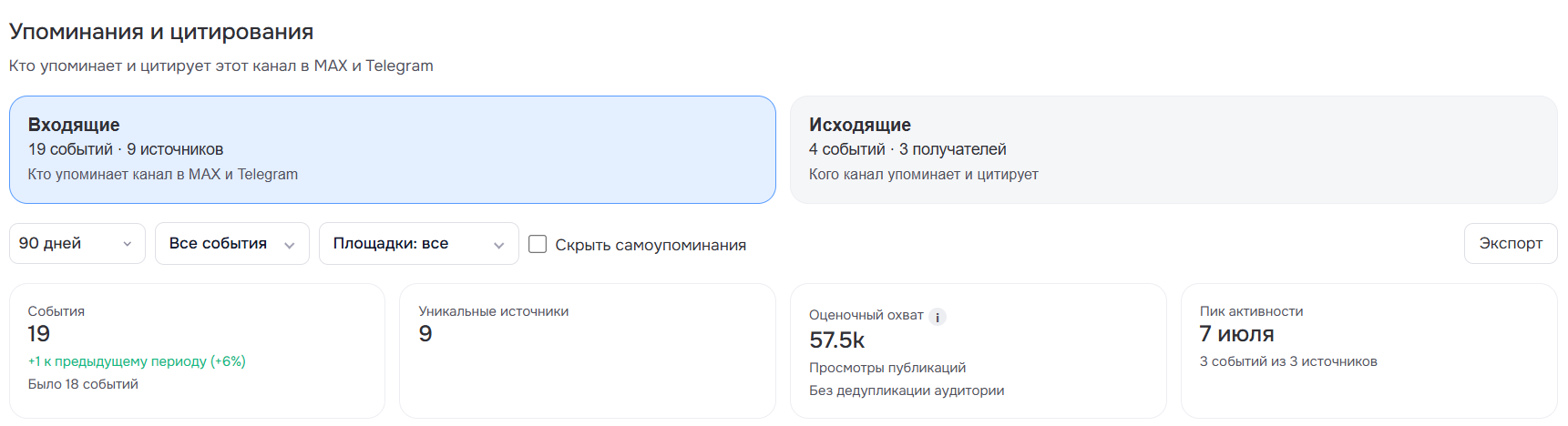
Task: Open the 90 дней period dropdown
Action: pyautogui.click(x=77, y=244)
